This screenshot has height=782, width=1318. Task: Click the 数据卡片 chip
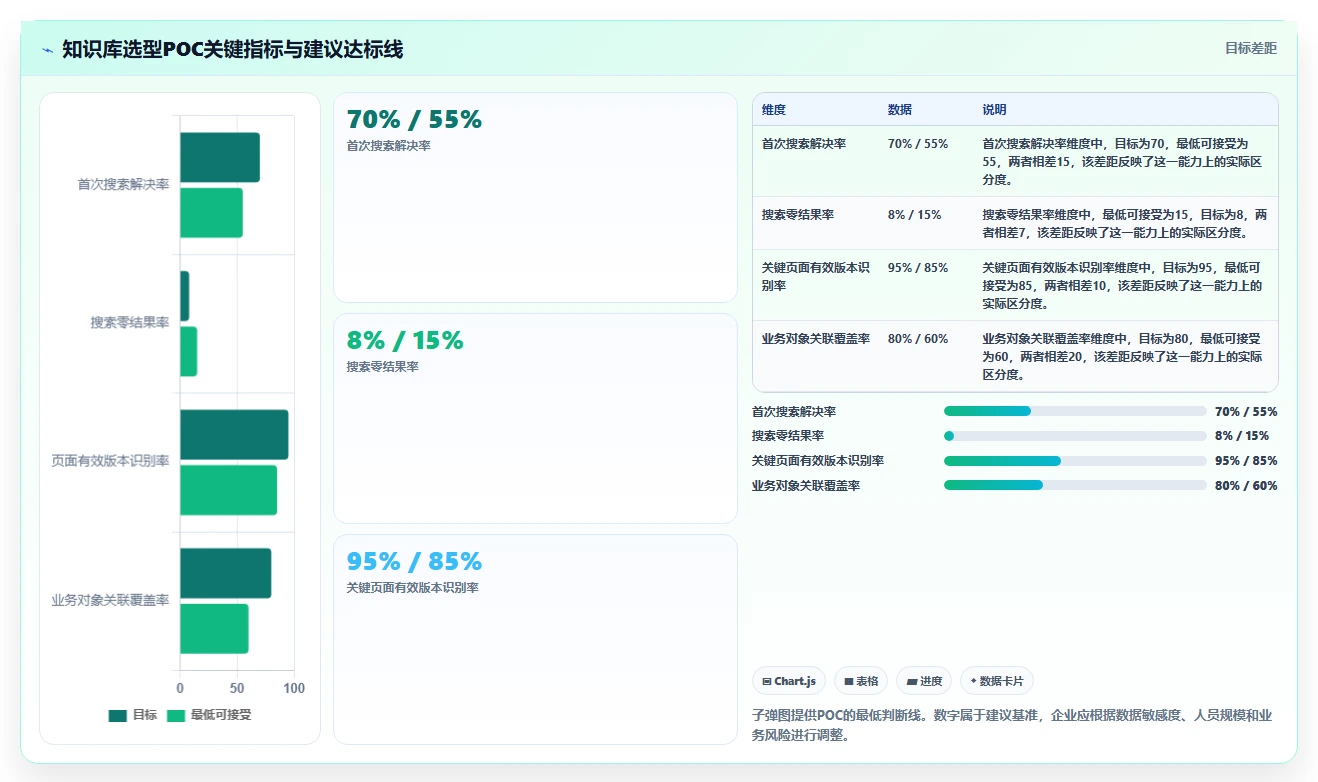click(996, 681)
